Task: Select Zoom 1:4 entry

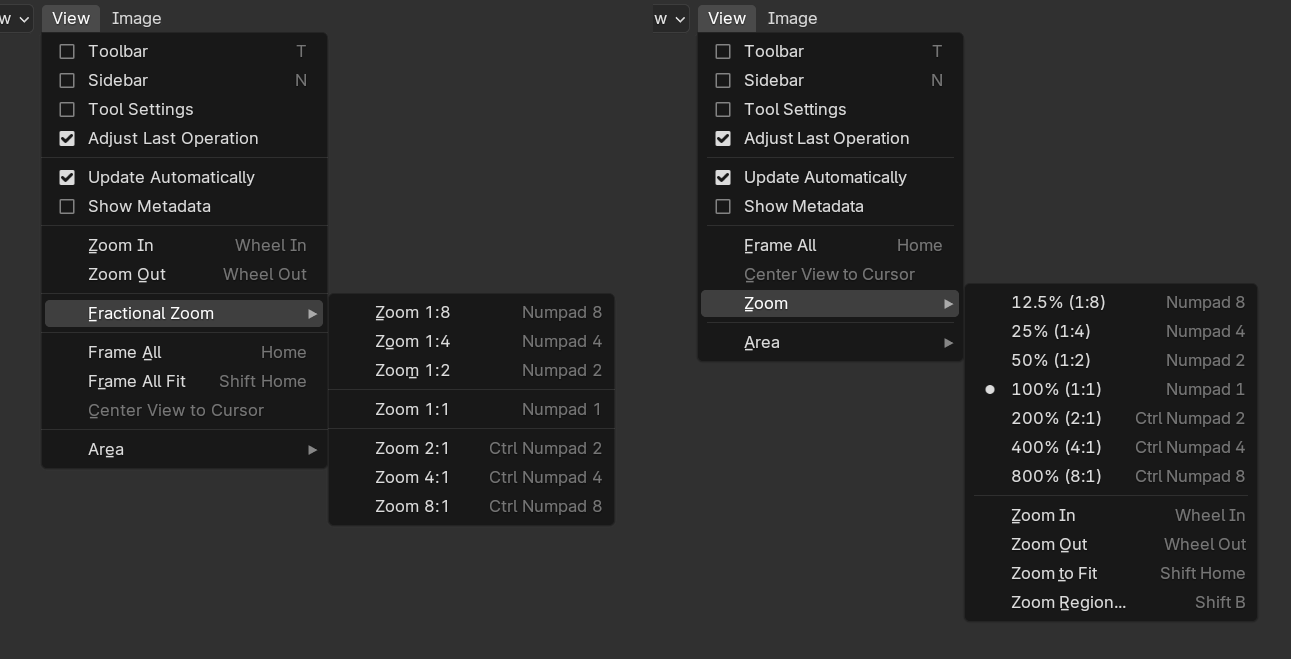Action: point(471,341)
